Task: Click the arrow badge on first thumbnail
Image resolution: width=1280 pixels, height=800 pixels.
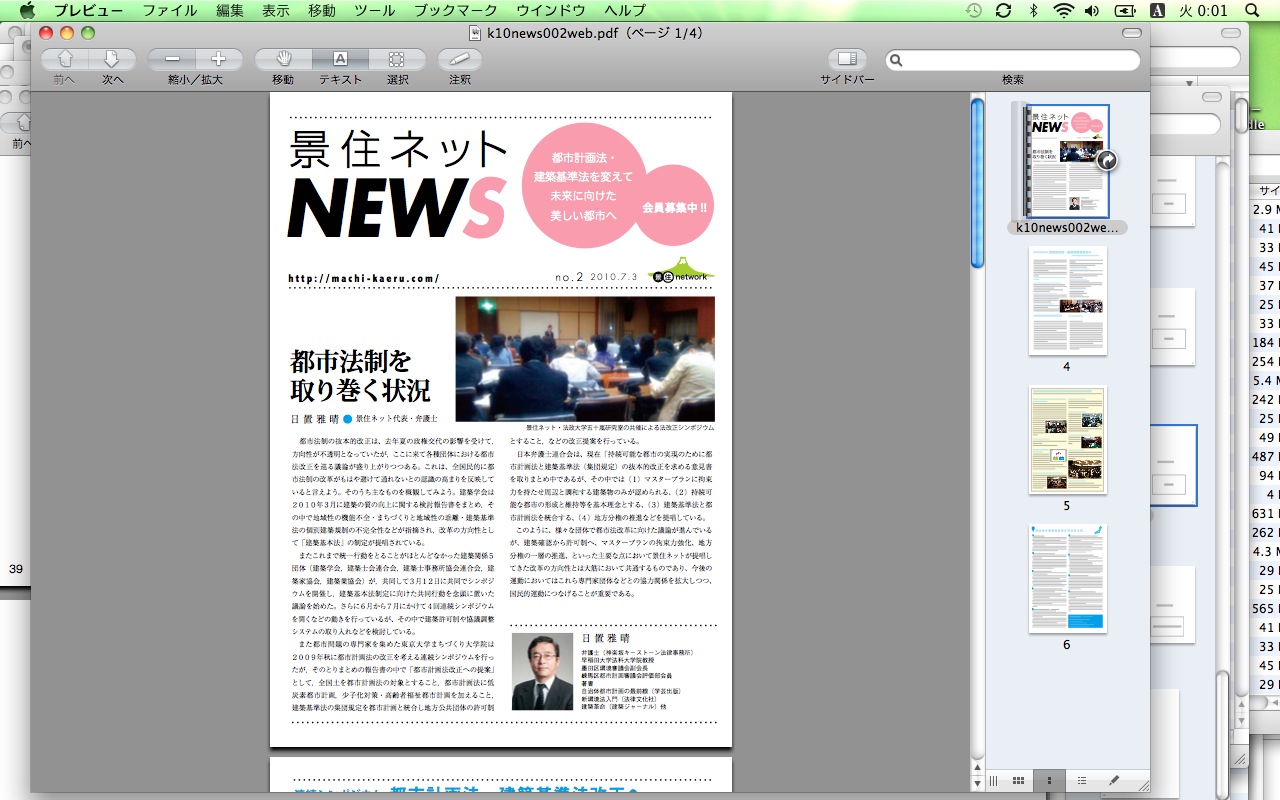Action: 1106,160
